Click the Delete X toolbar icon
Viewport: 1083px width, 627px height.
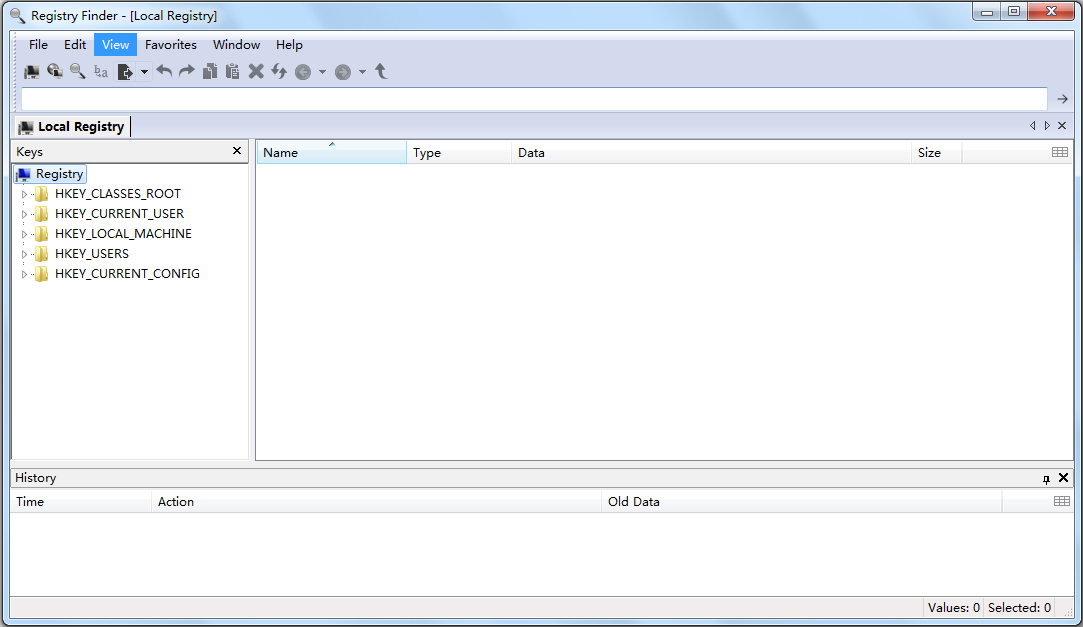256,71
